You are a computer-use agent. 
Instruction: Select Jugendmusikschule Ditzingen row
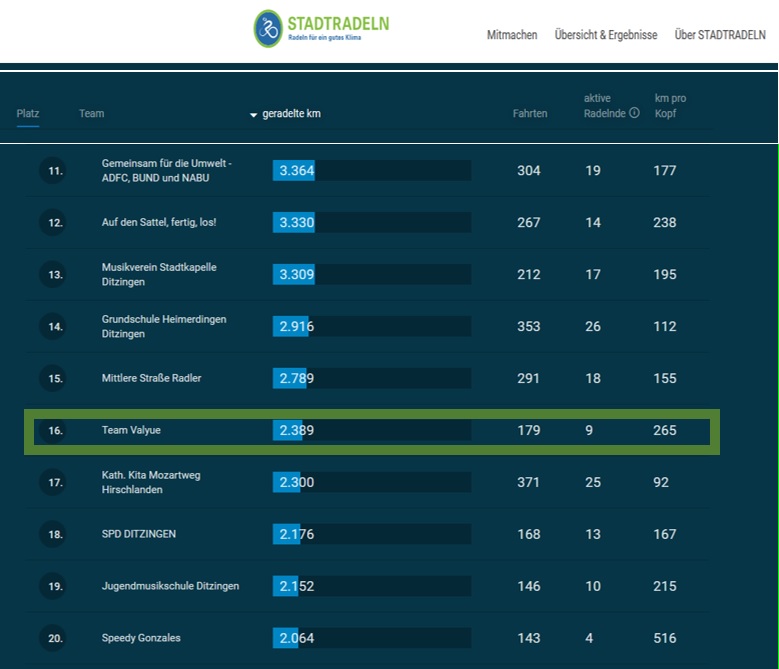[170, 586]
